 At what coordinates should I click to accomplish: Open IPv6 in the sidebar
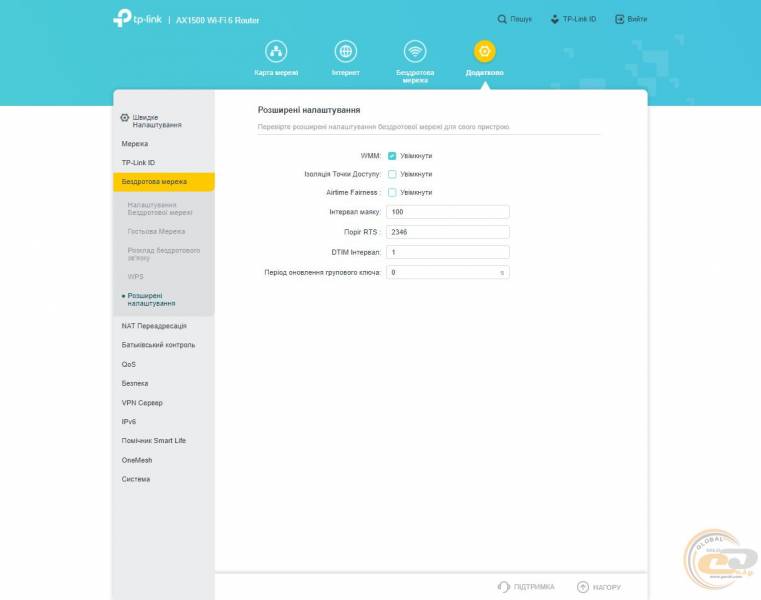[x=129, y=421]
